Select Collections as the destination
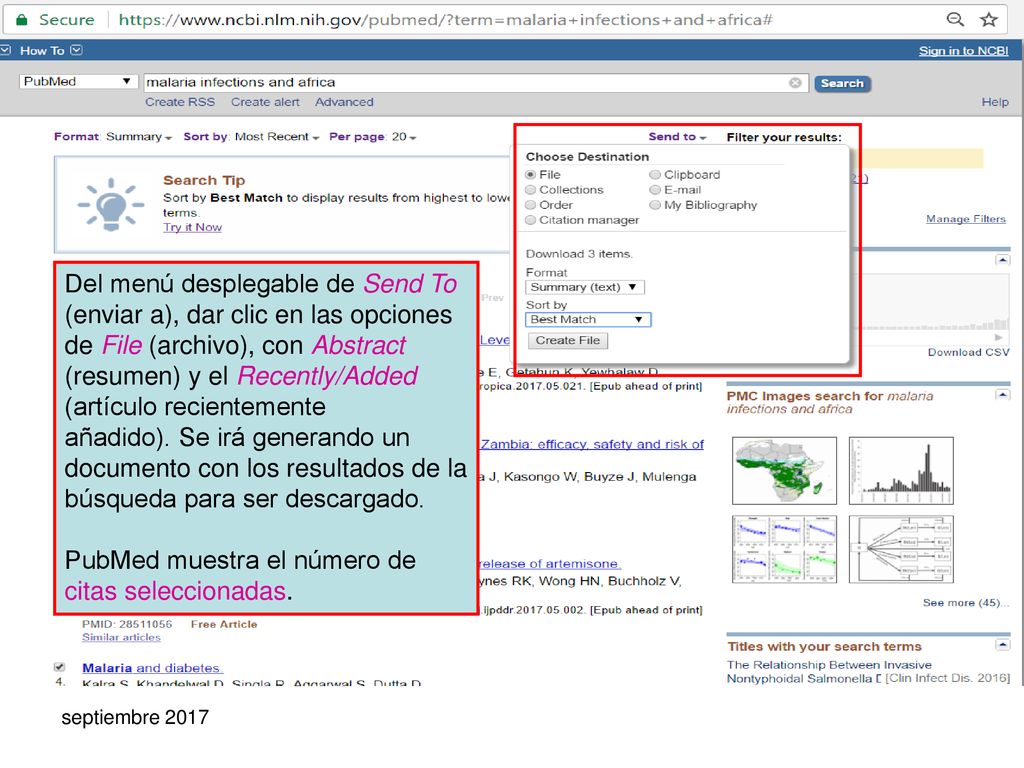The image size is (1024, 768). pos(530,189)
